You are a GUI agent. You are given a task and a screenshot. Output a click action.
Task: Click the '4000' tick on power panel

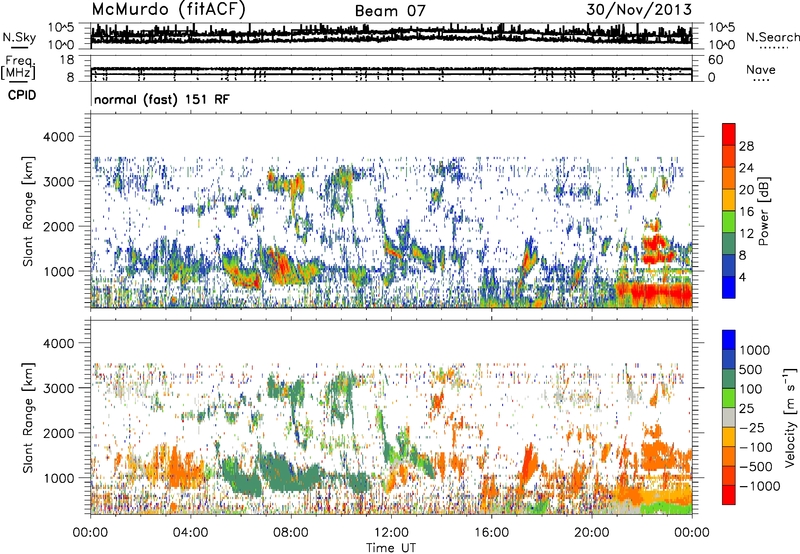[x=60, y=137]
